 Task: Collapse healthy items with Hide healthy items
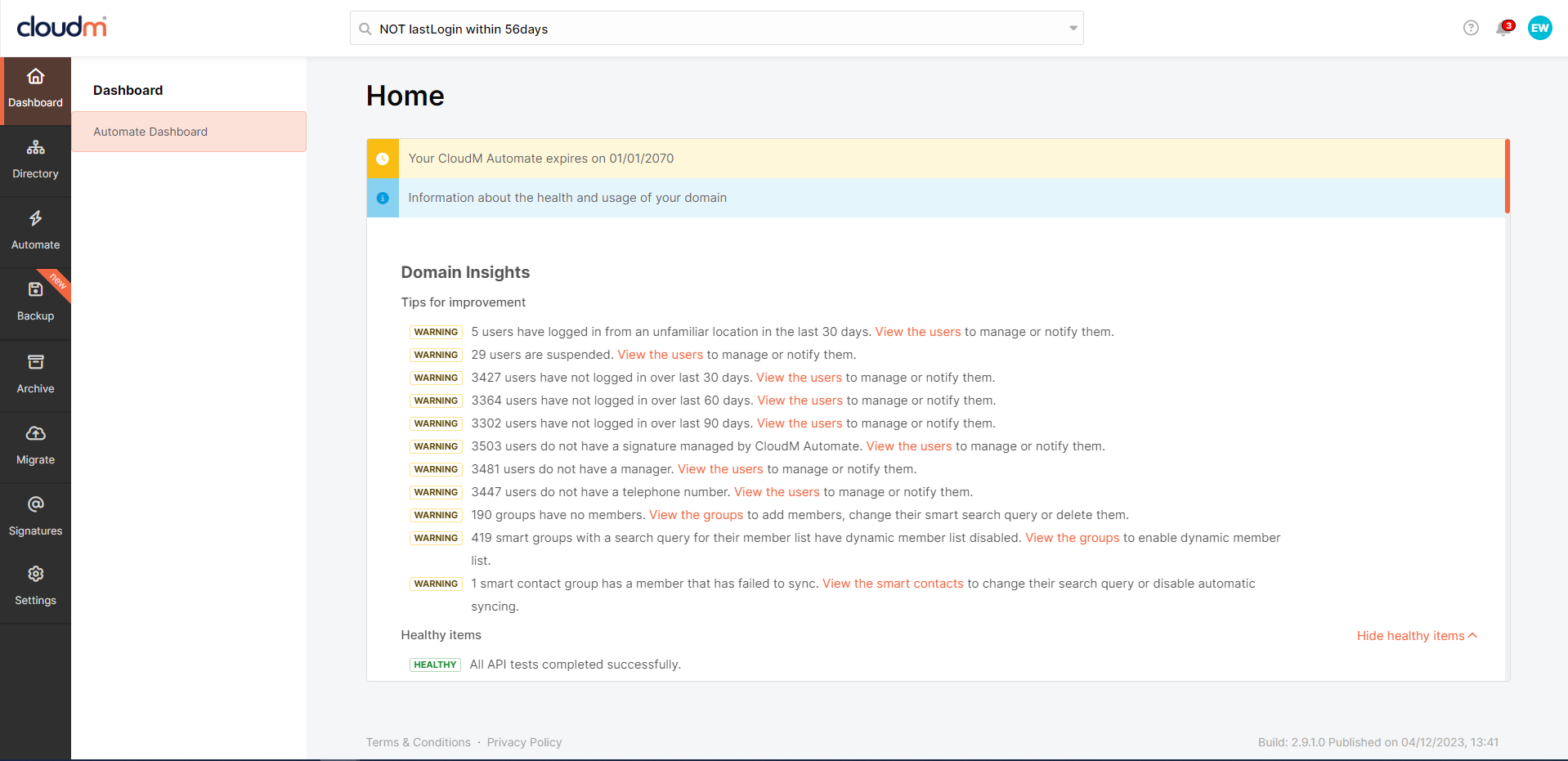pyautogui.click(x=1417, y=636)
